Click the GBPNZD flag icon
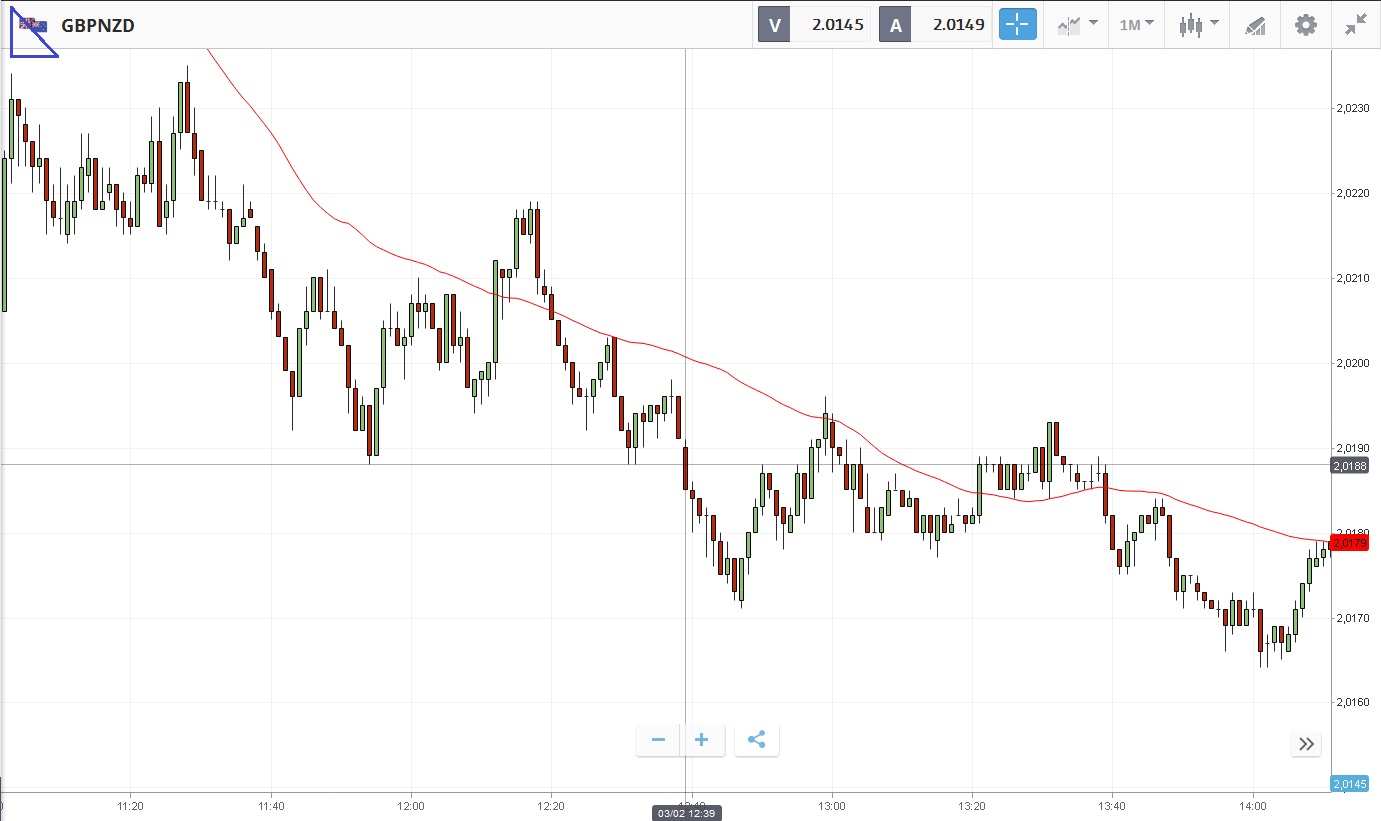Viewport: 1381px width, 821px height. [x=33, y=25]
